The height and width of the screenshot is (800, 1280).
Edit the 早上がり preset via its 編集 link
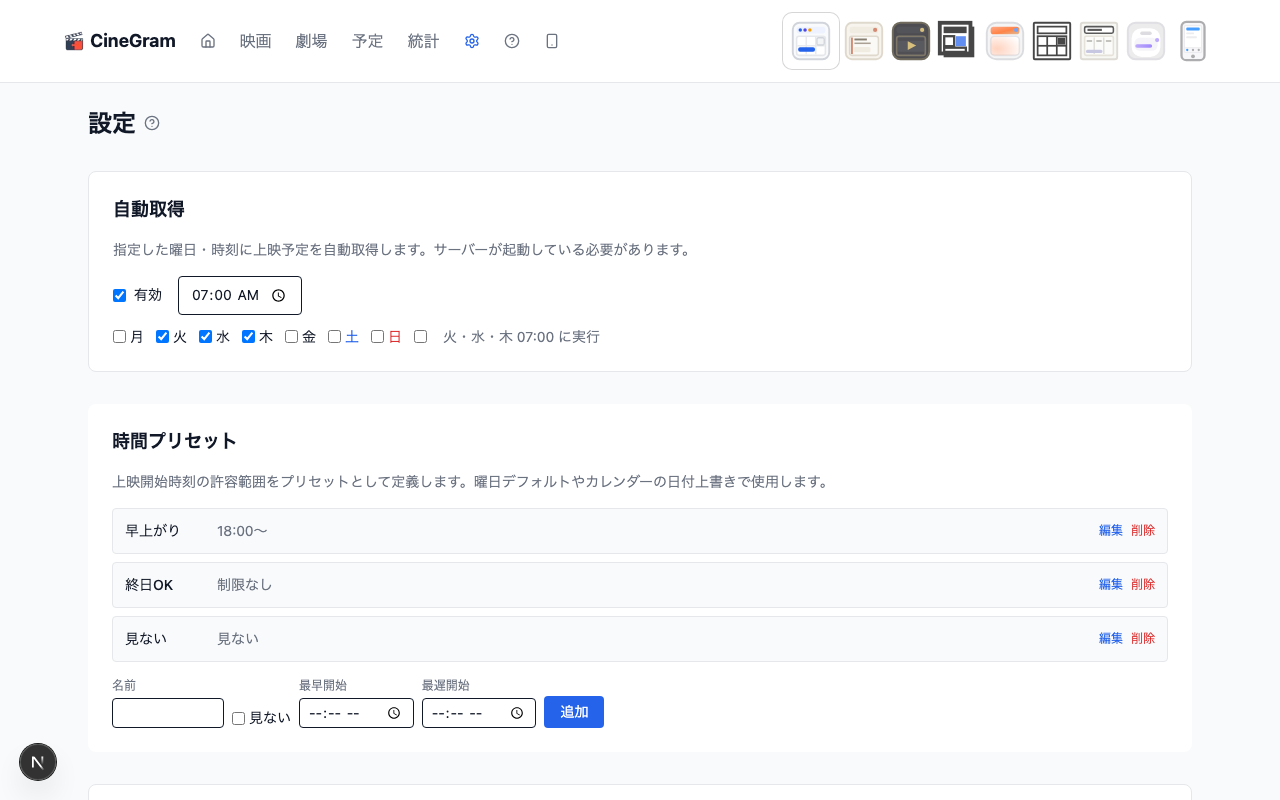point(1110,530)
